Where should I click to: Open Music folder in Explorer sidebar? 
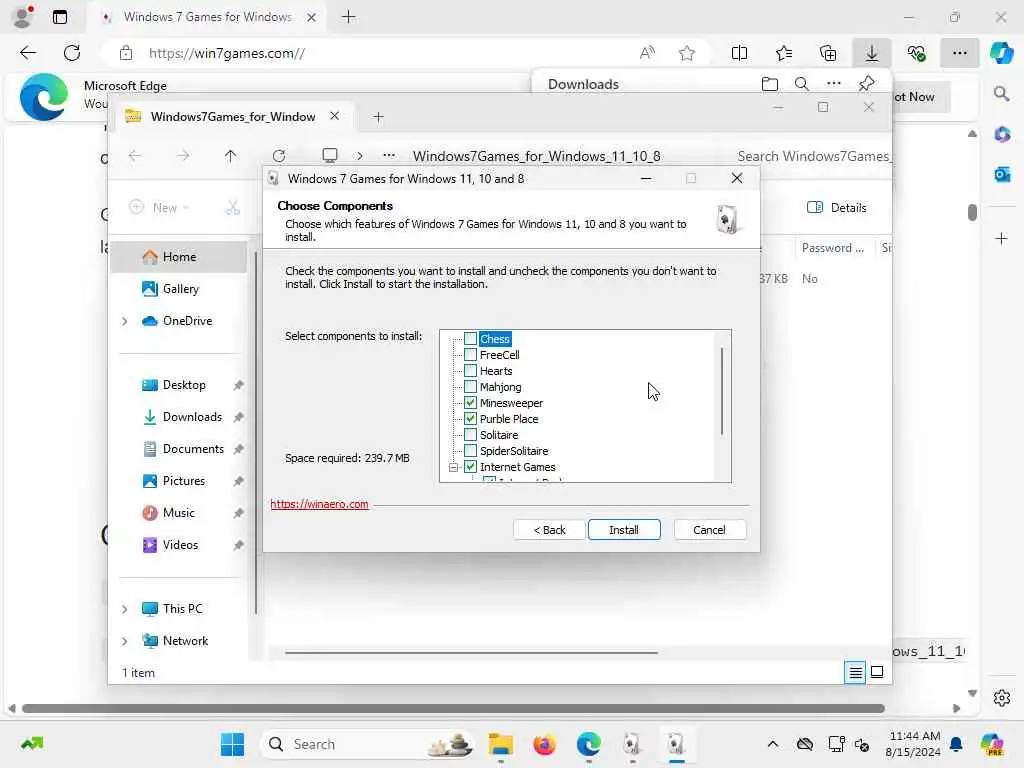[178, 513]
